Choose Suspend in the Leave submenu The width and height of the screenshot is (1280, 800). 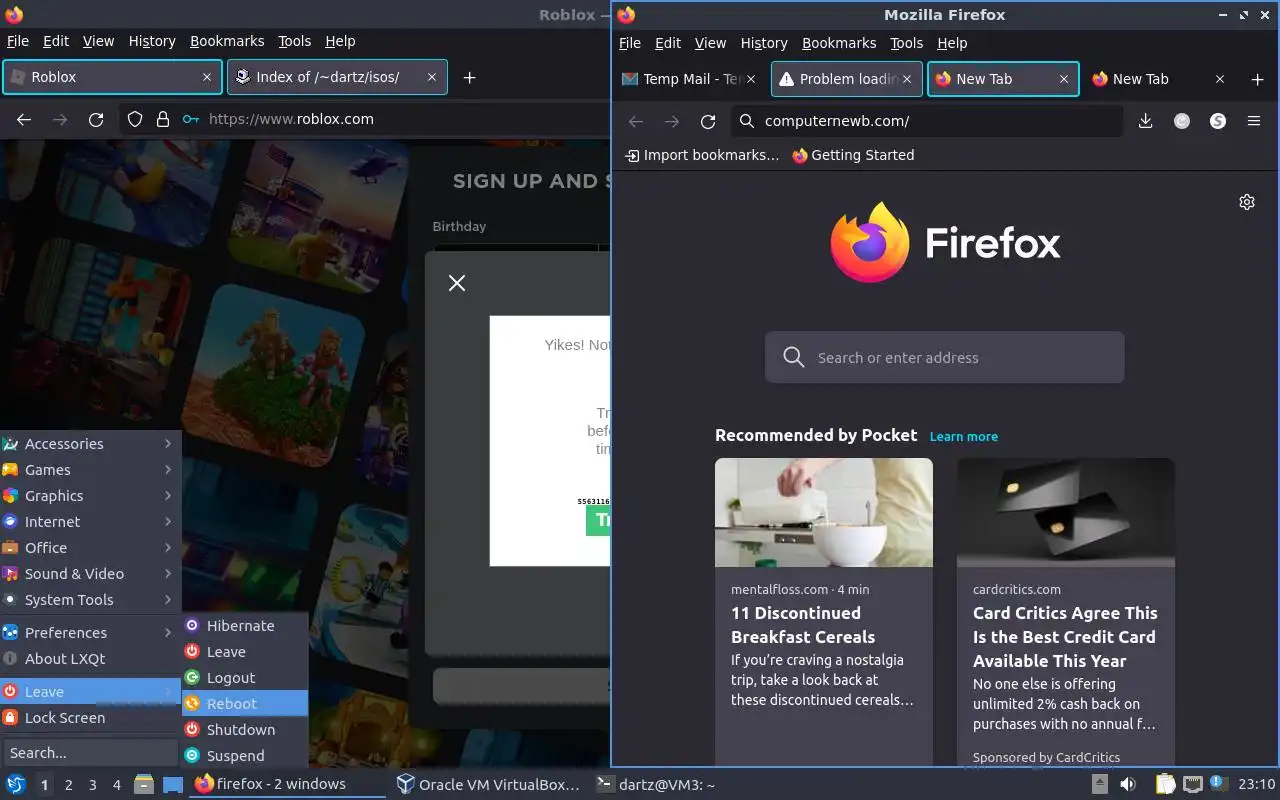[x=245, y=755]
